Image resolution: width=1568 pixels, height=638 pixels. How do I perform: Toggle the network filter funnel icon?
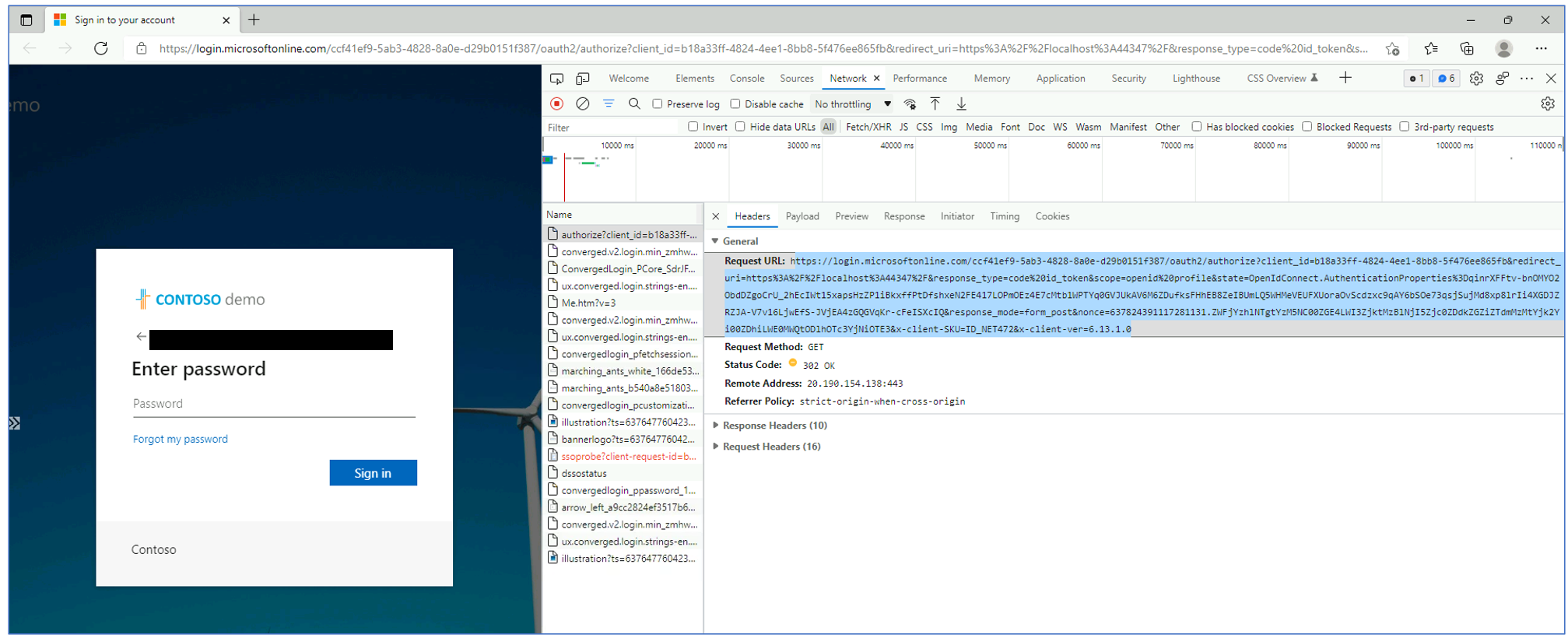(609, 103)
